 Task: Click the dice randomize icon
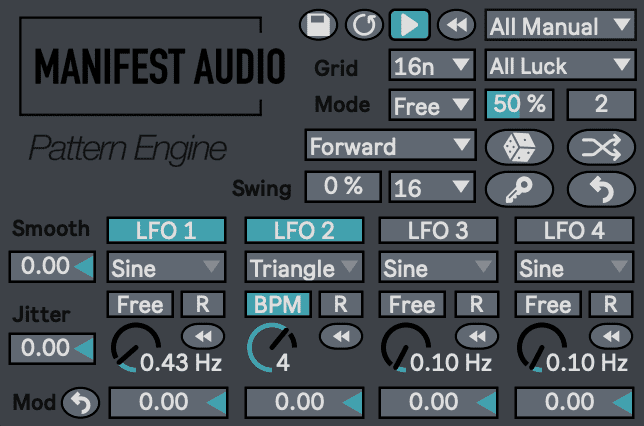click(x=519, y=147)
